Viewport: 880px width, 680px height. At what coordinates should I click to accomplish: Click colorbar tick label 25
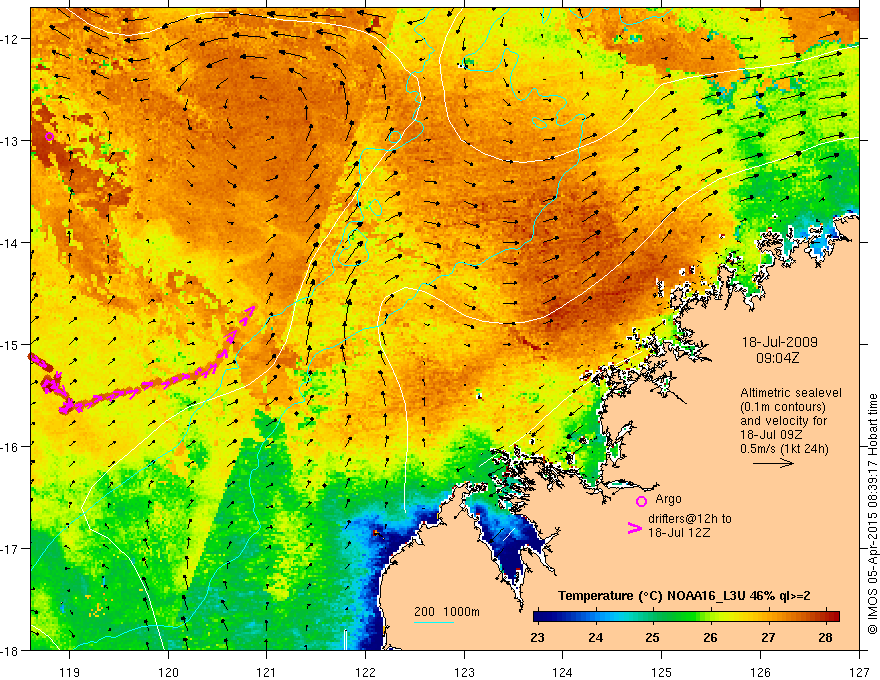pos(652,637)
